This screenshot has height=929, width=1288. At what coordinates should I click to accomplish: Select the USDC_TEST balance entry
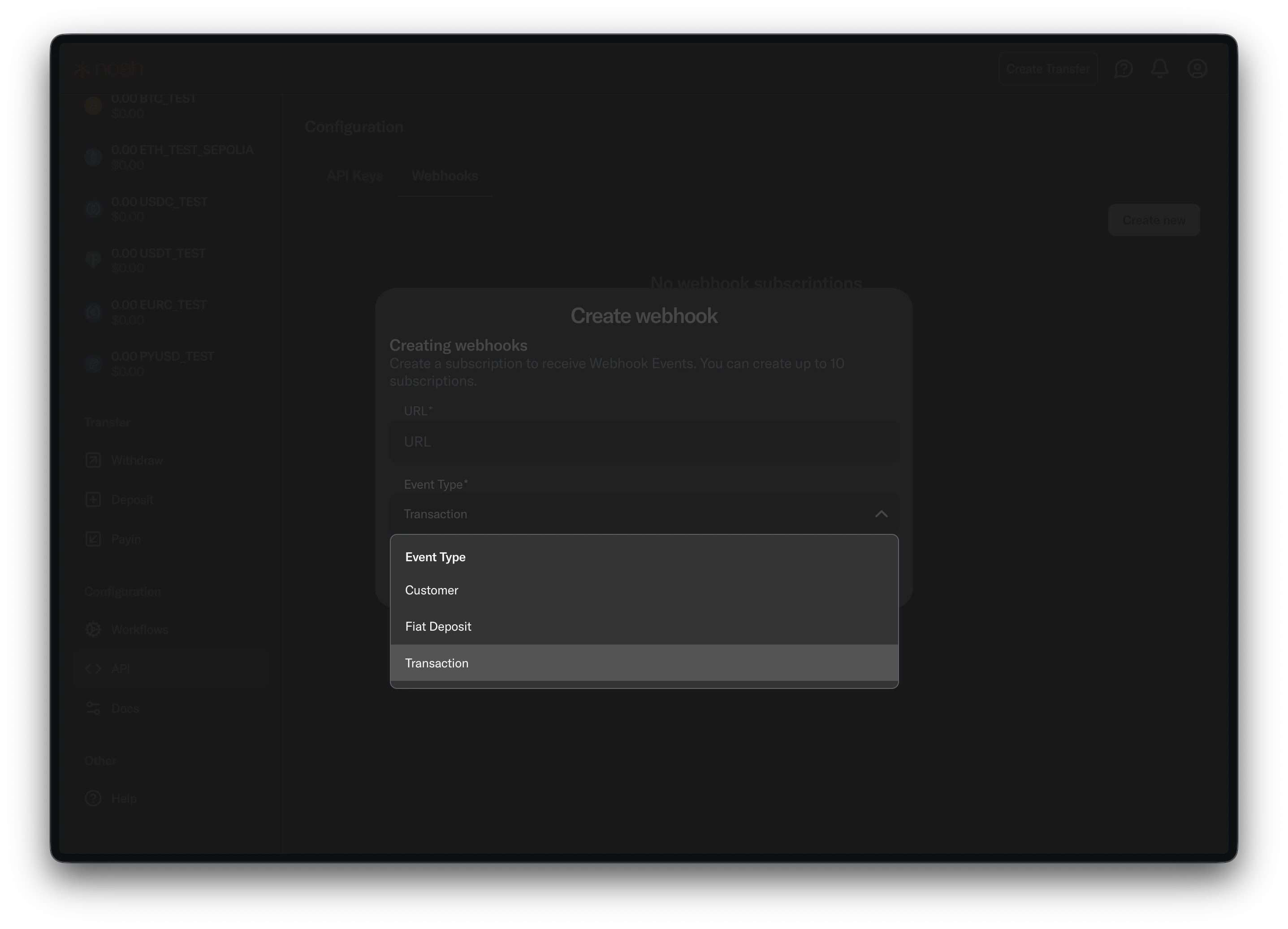[159, 208]
